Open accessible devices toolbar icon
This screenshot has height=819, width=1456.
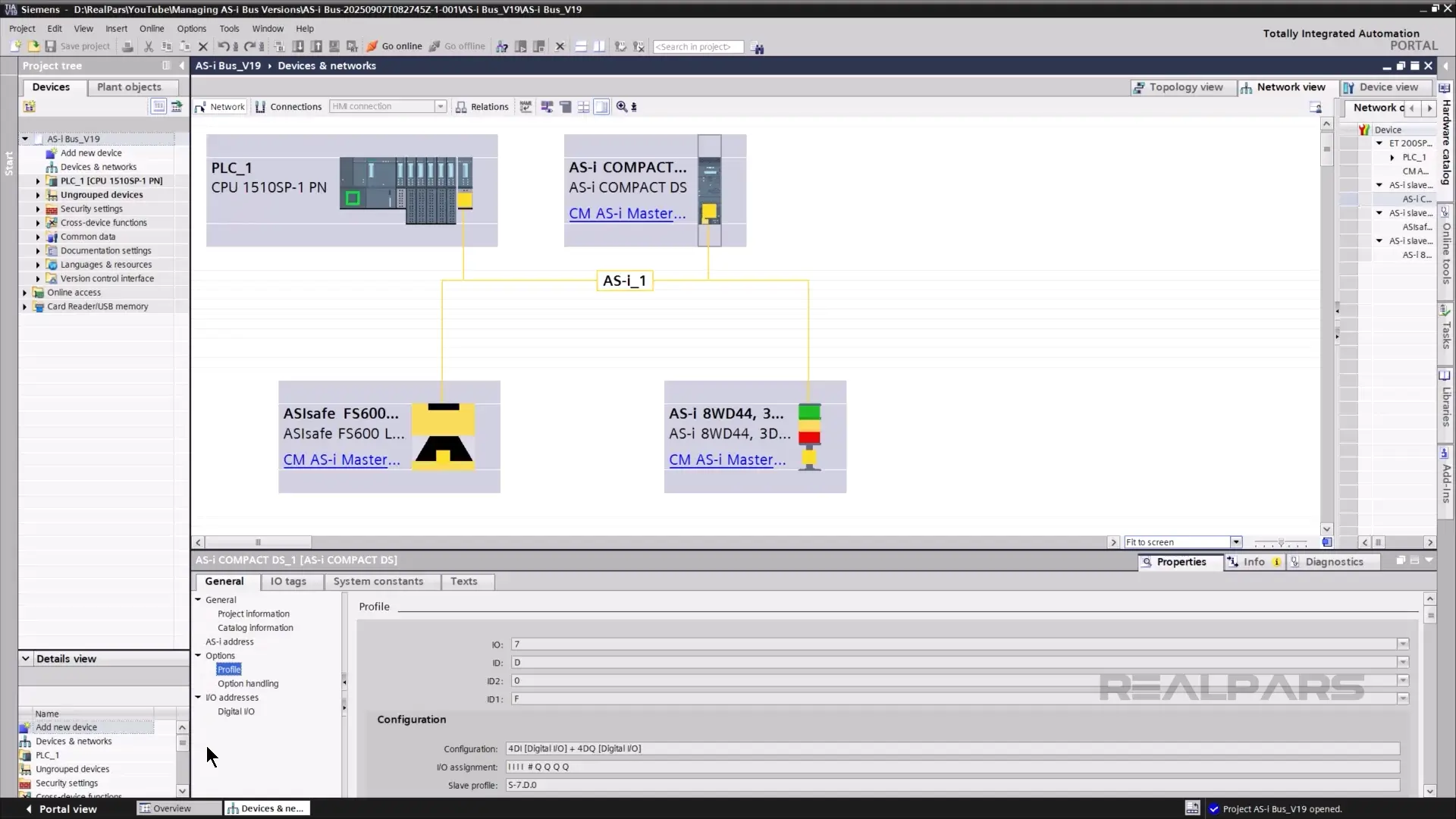click(502, 46)
